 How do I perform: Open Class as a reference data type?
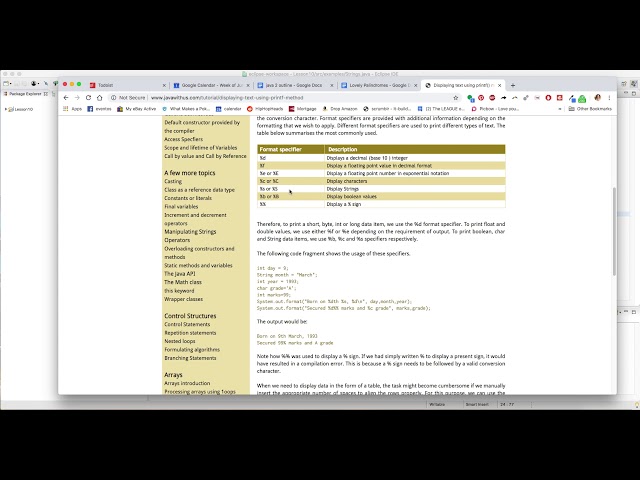[x=200, y=190]
